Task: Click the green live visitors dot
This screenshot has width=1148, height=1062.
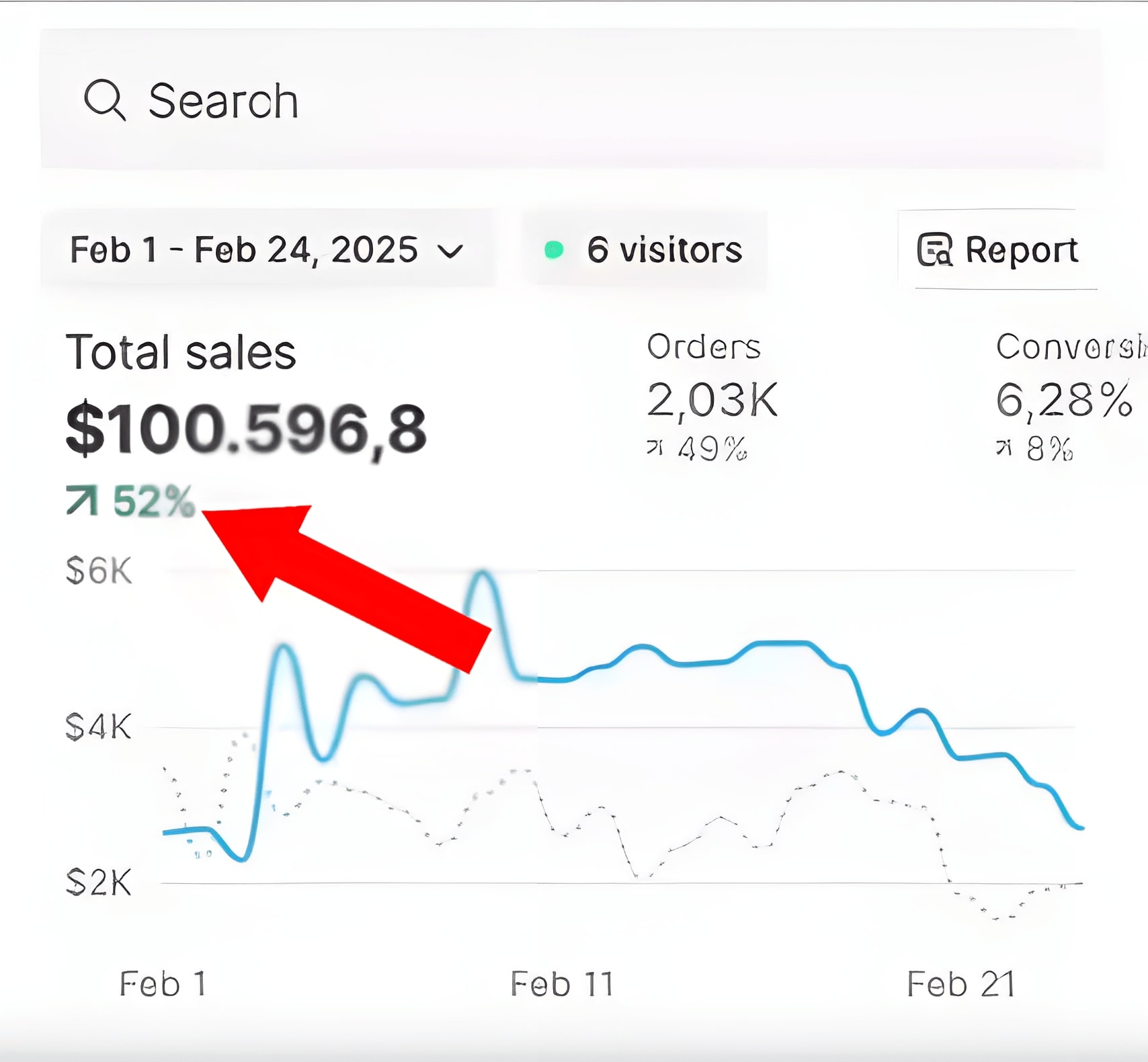Action: 554,250
